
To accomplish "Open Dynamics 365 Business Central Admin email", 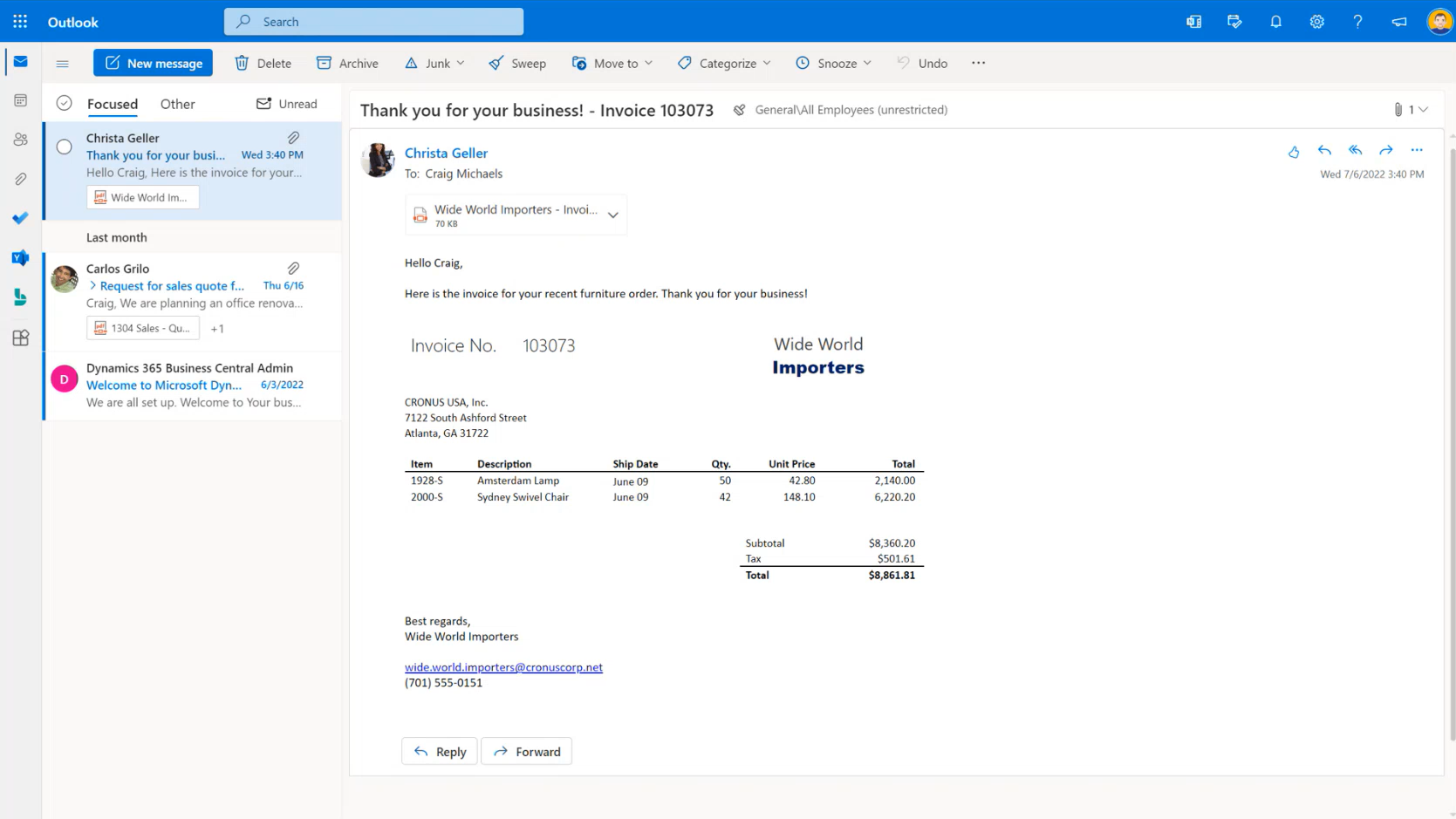I will [194, 386].
